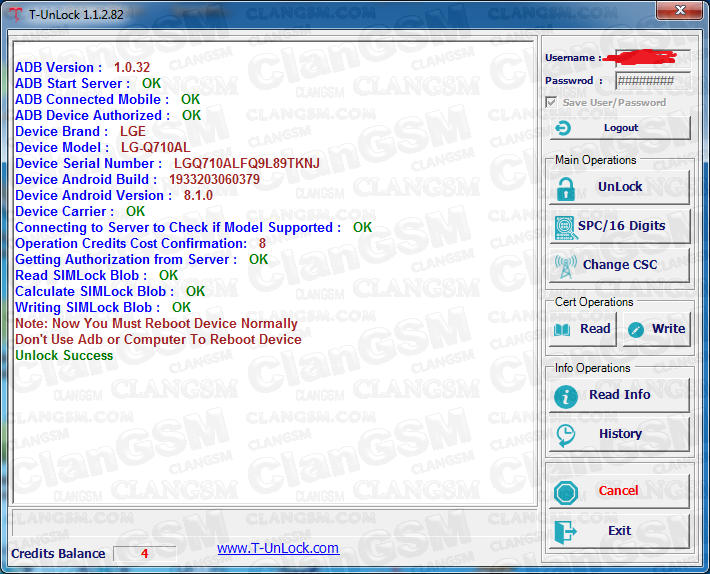Viewport: 710px width, 574px height.
Task: Click 'Getting Authorization from Server' line
Action: pos(141,259)
